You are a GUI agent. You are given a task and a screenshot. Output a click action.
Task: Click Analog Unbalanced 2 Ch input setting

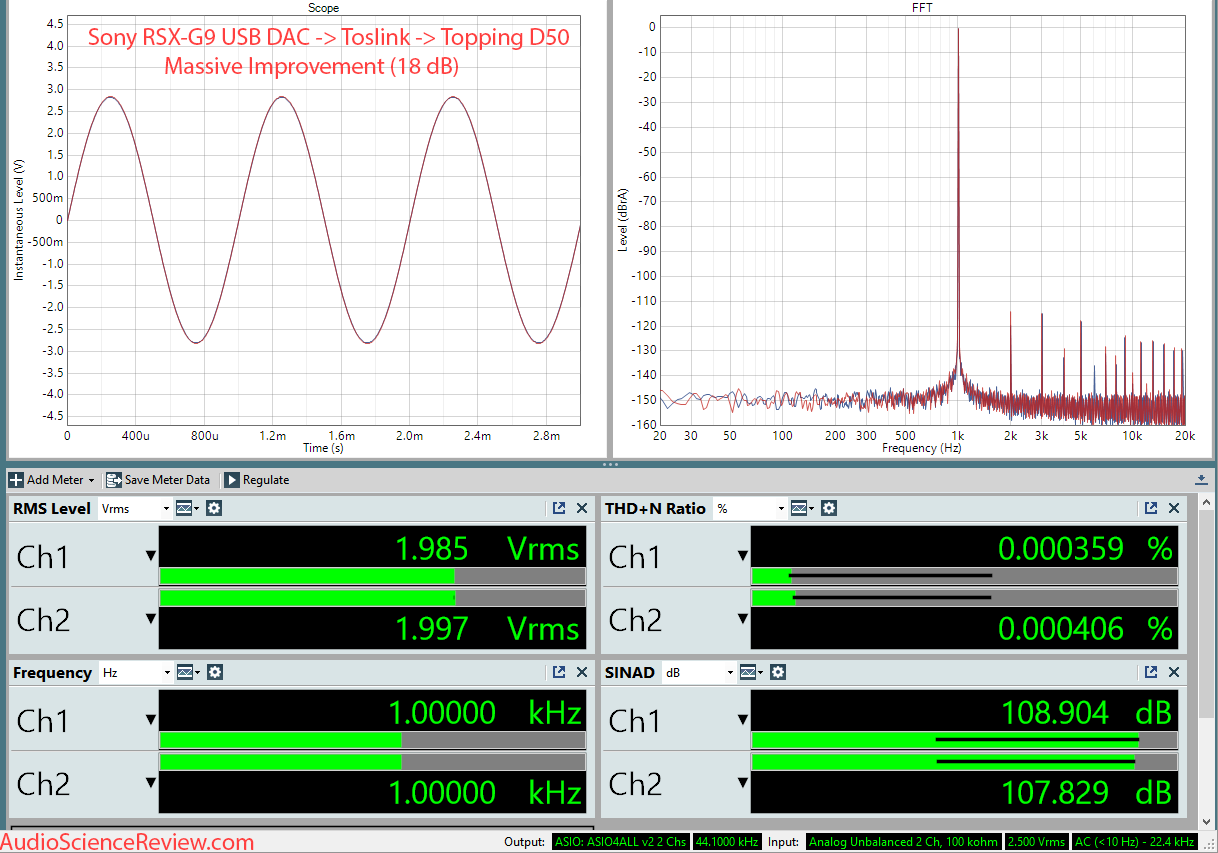pyautogui.click(x=903, y=842)
